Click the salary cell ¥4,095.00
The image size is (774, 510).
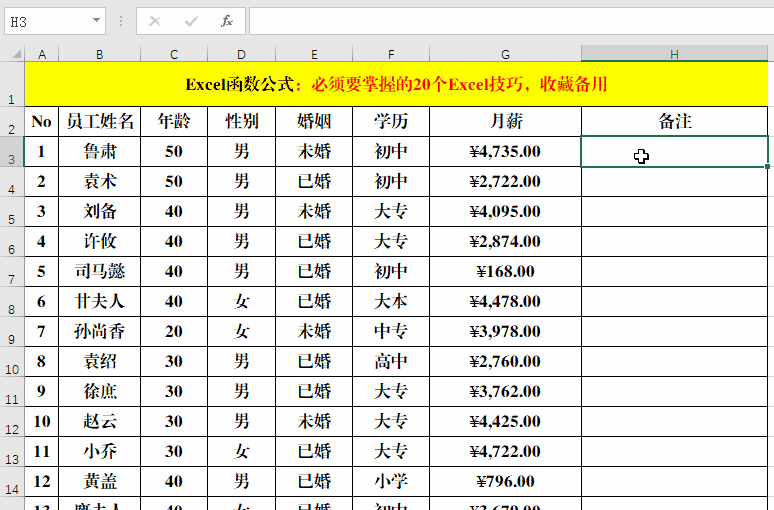(x=505, y=212)
